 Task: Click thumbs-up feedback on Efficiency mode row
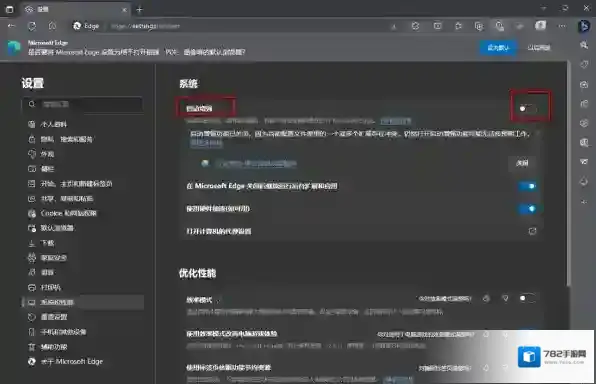(x=486, y=298)
